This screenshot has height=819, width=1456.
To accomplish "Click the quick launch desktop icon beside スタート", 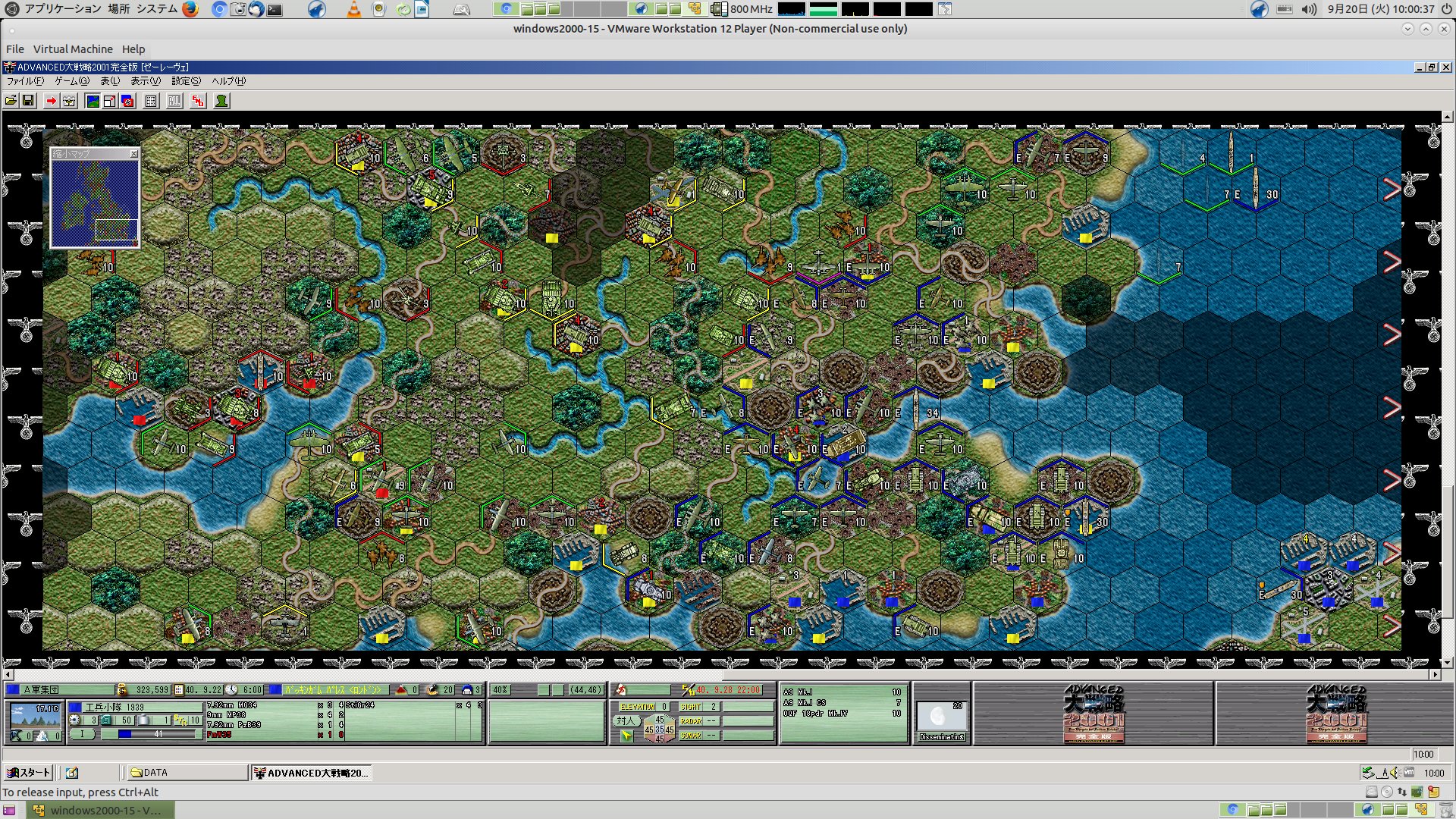I will point(72,773).
